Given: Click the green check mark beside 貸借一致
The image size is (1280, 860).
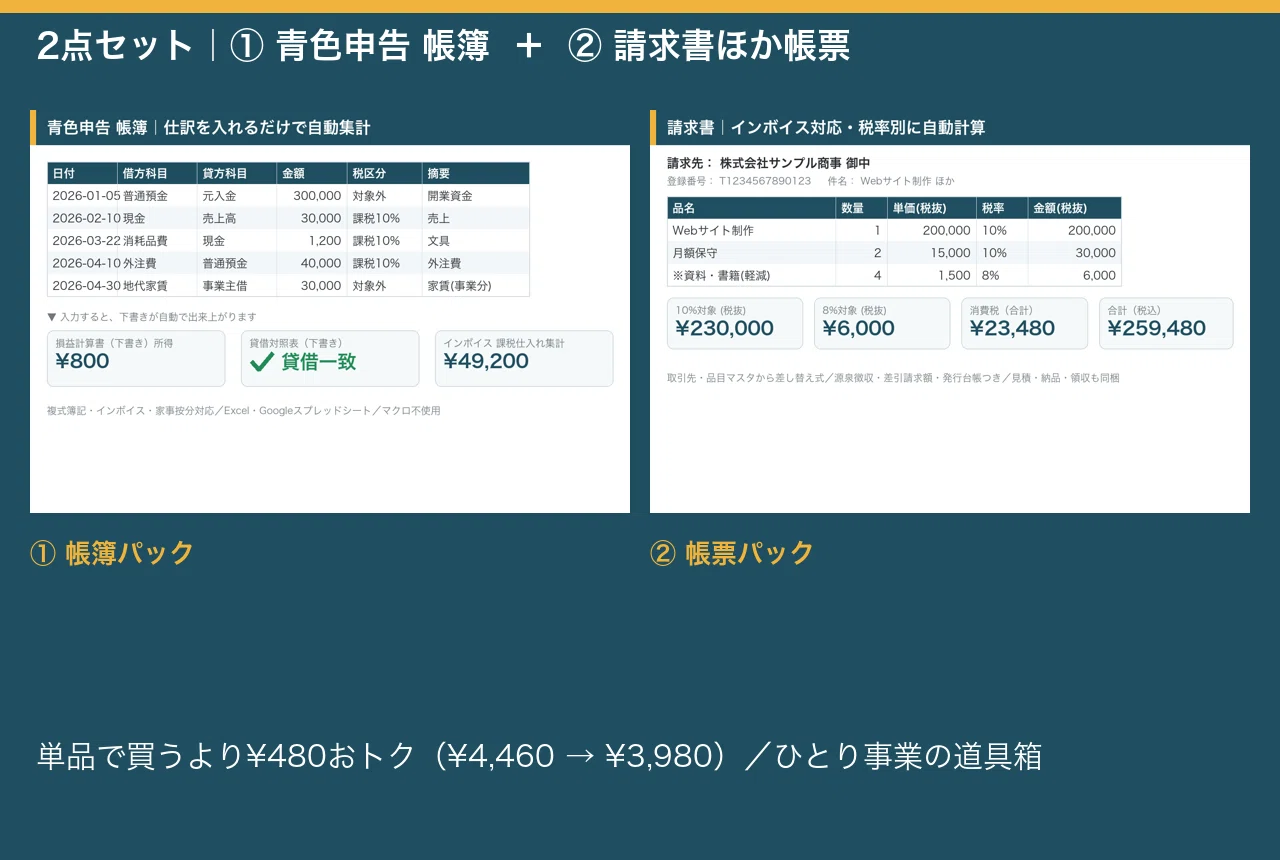Looking at the screenshot, I should click(262, 362).
